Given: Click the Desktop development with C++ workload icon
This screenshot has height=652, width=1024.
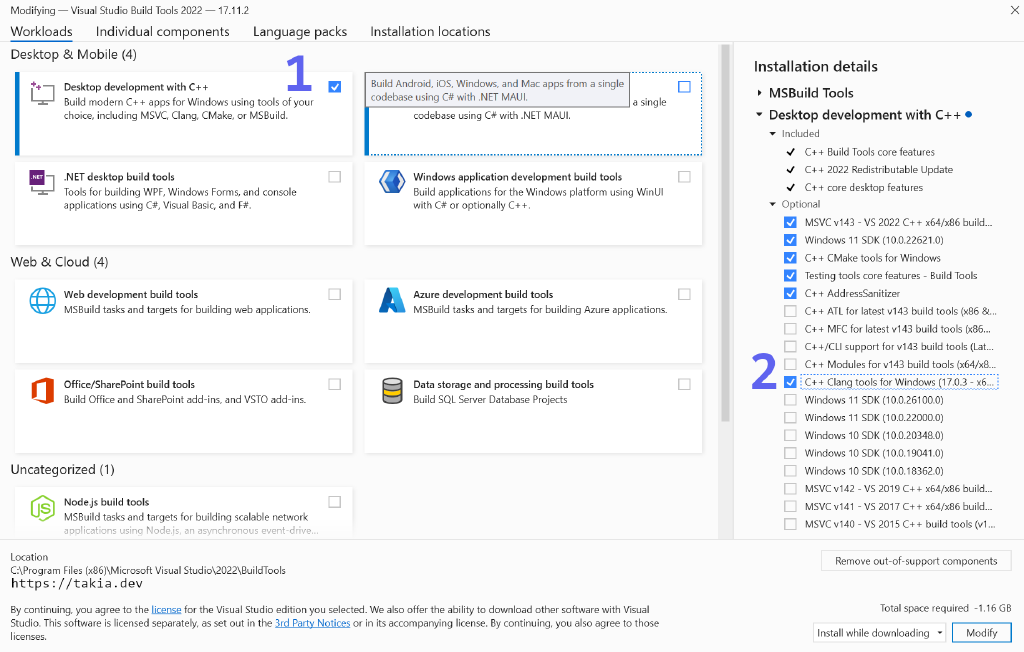Looking at the screenshot, I should (x=42, y=93).
